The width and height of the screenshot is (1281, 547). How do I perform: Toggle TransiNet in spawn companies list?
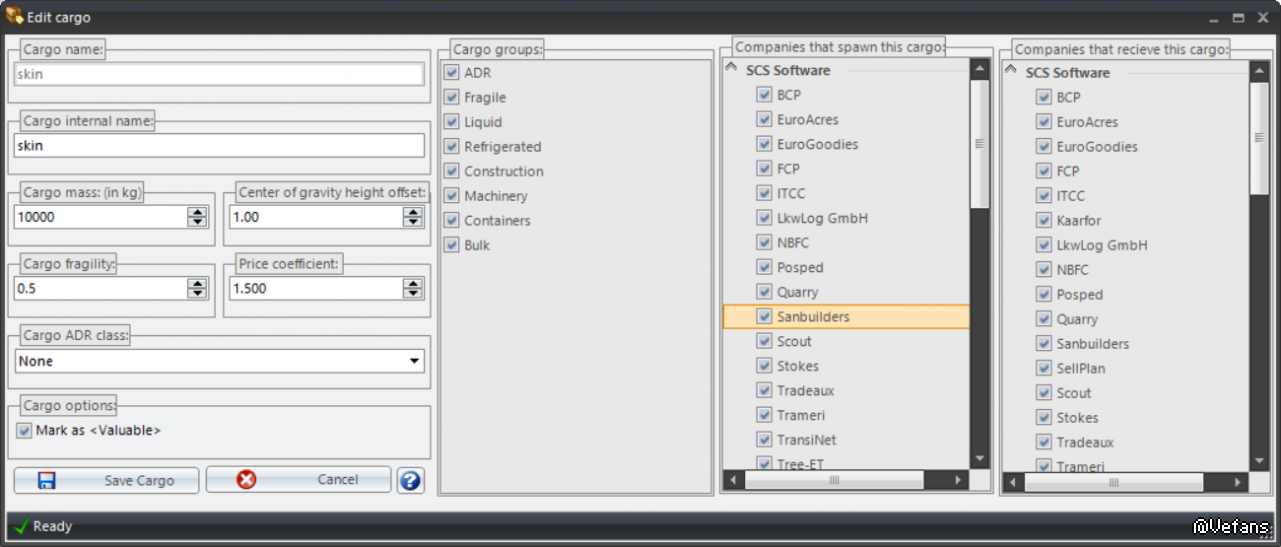pos(764,440)
